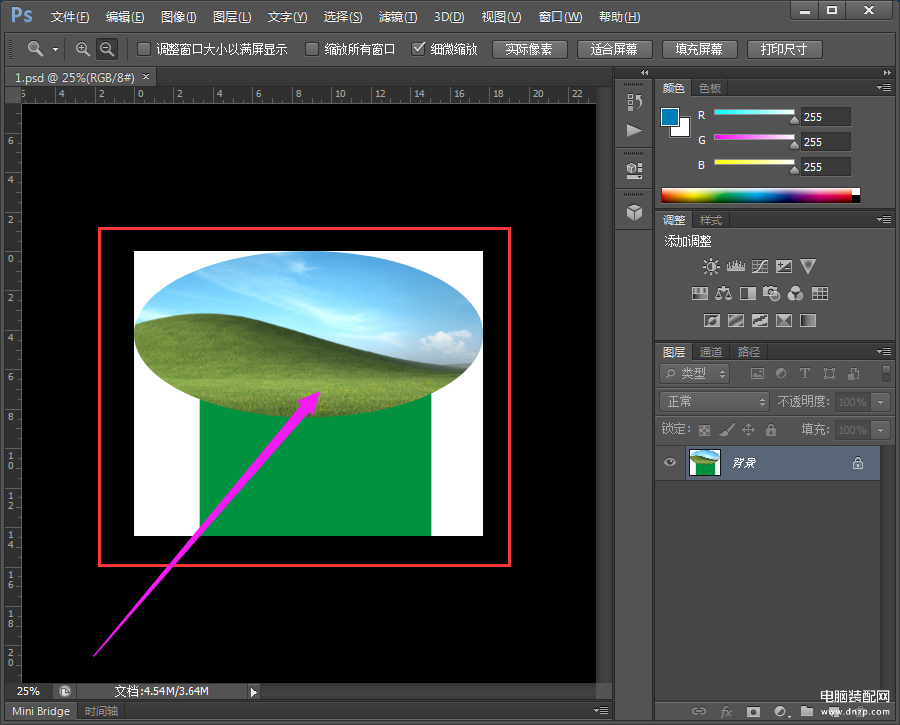
Task: Click the Print Size button
Action: tap(784, 49)
